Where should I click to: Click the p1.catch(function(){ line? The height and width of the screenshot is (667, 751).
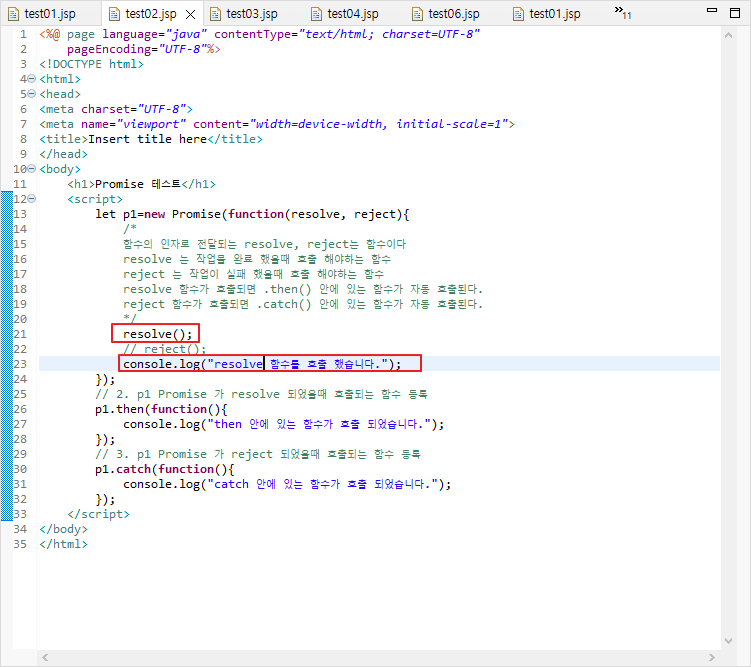point(164,469)
